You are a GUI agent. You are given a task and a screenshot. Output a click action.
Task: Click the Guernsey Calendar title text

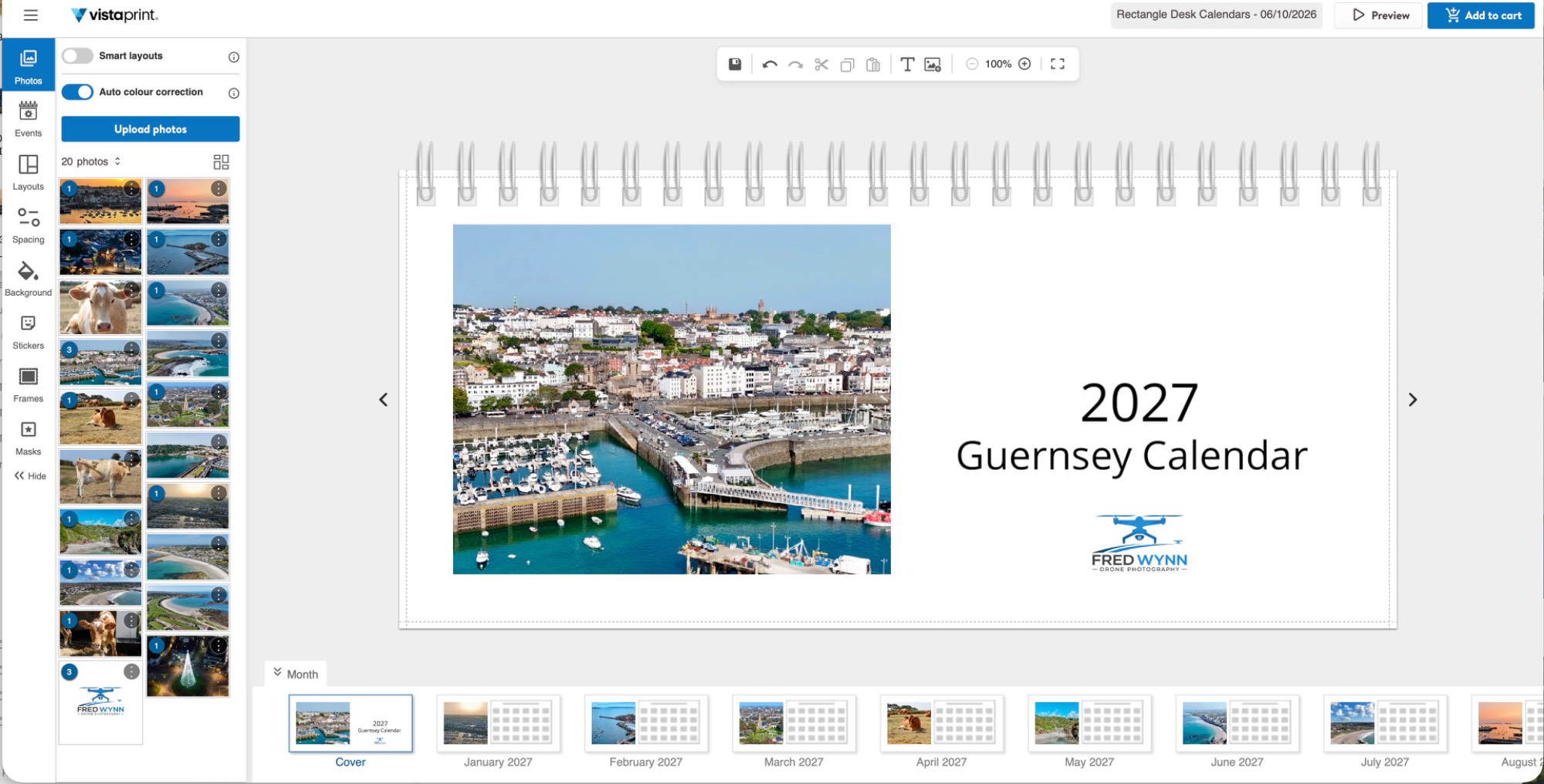pos(1132,455)
